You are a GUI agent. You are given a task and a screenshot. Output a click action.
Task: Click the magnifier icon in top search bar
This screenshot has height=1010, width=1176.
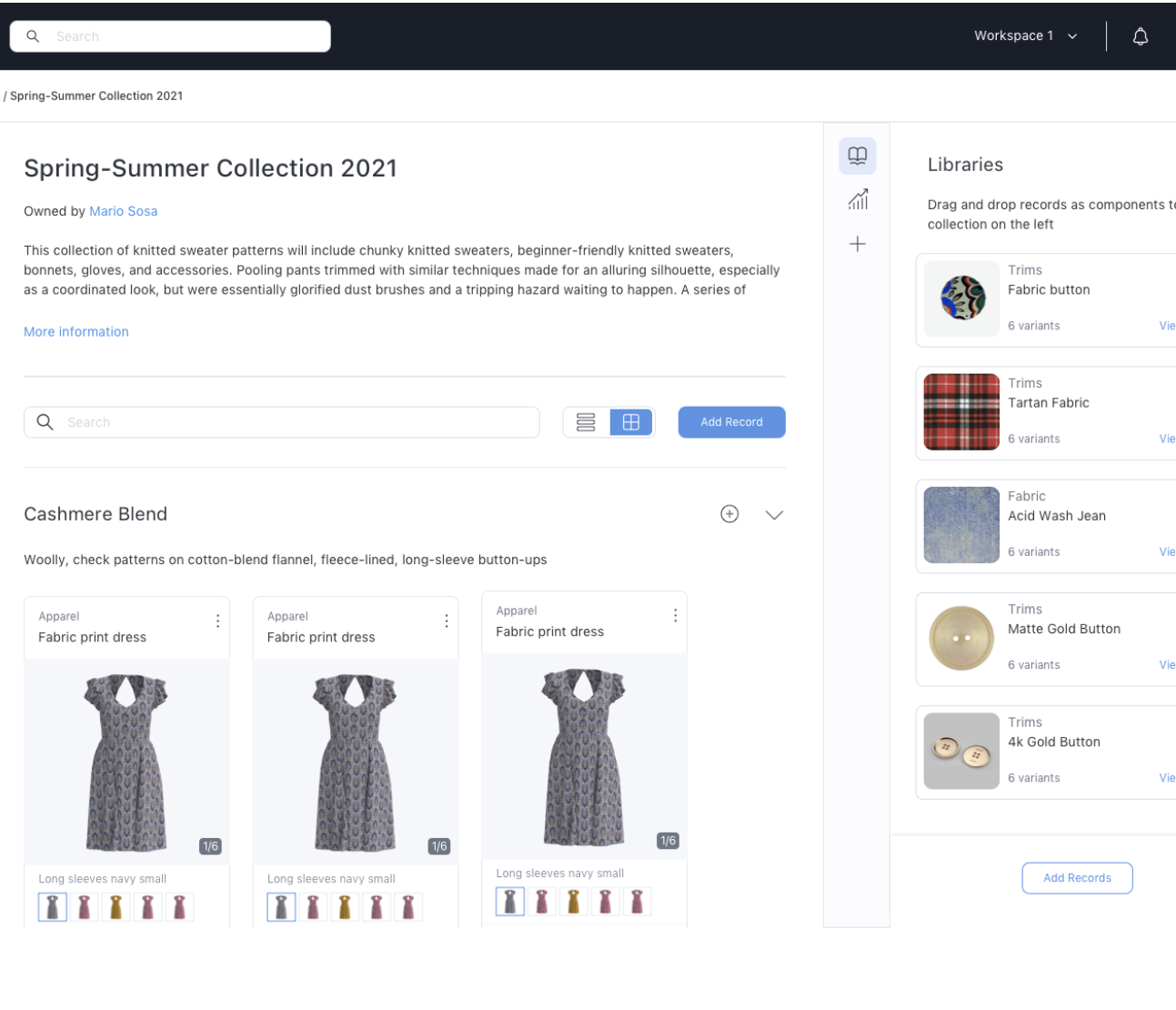33,36
